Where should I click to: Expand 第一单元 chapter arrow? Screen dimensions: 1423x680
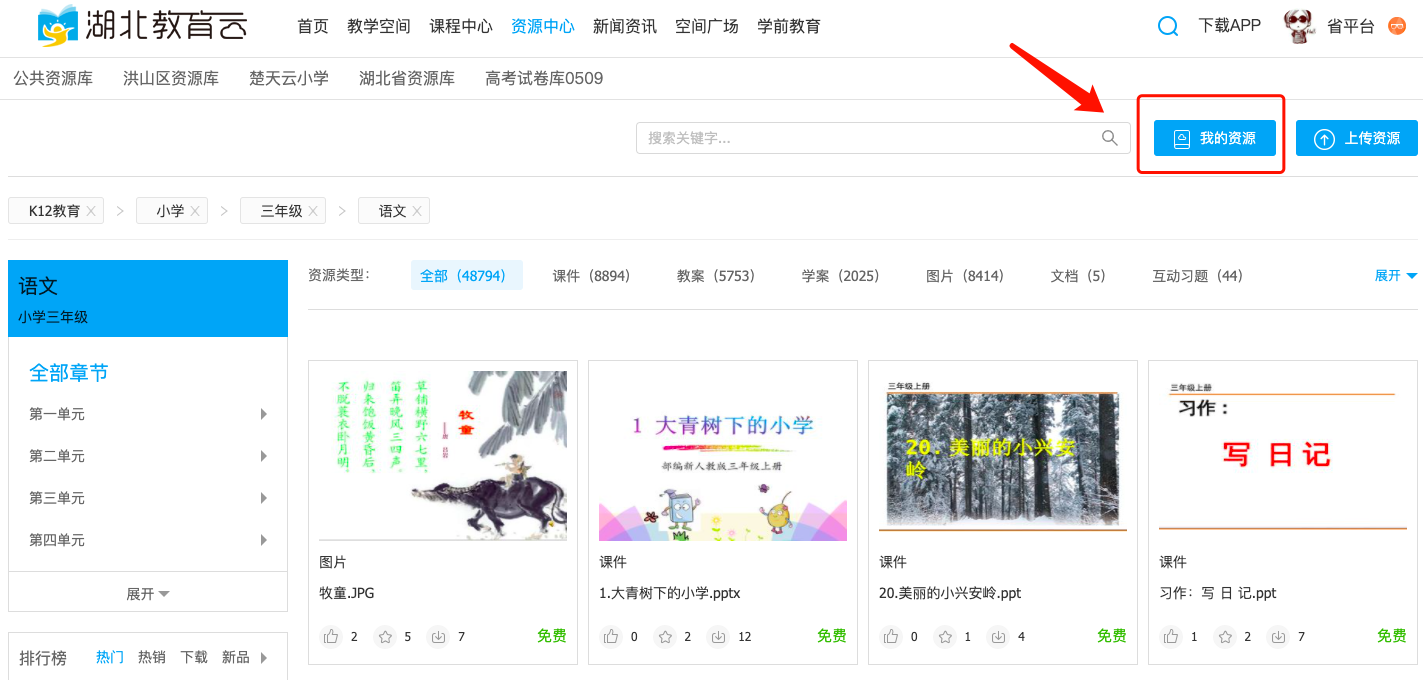(x=264, y=414)
